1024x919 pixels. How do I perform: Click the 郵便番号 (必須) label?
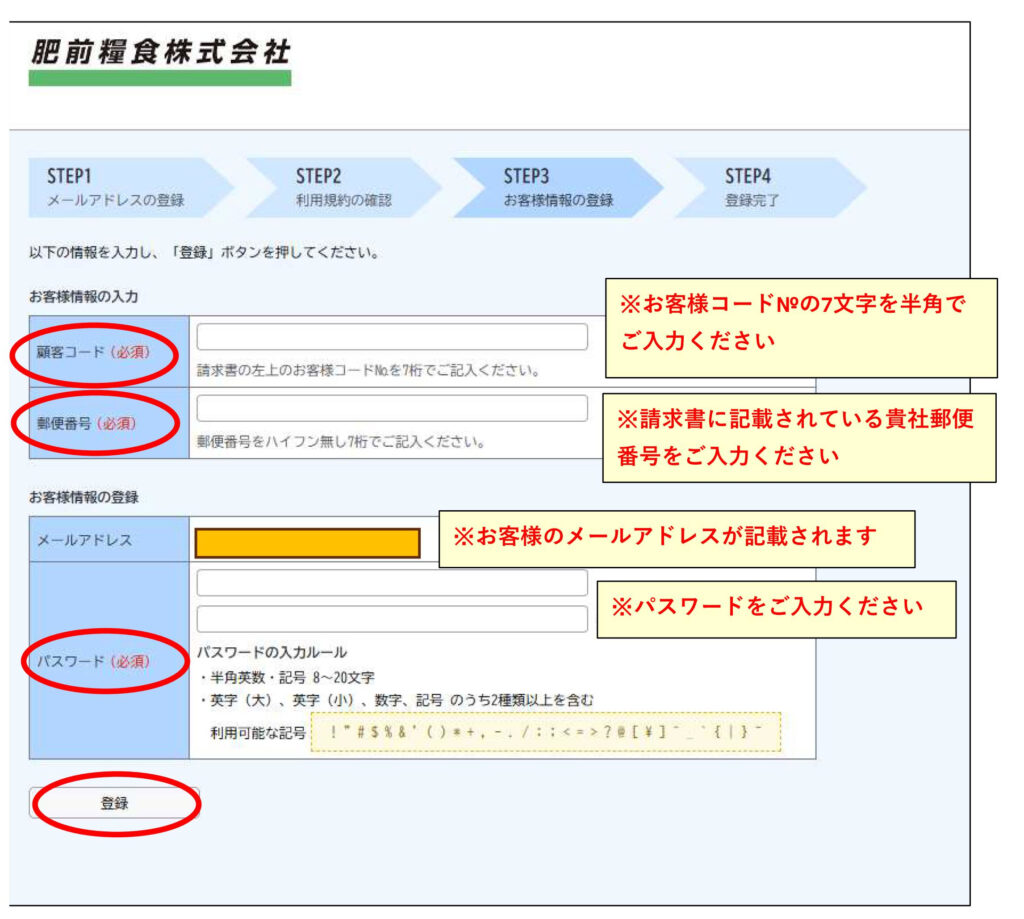(x=94, y=423)
